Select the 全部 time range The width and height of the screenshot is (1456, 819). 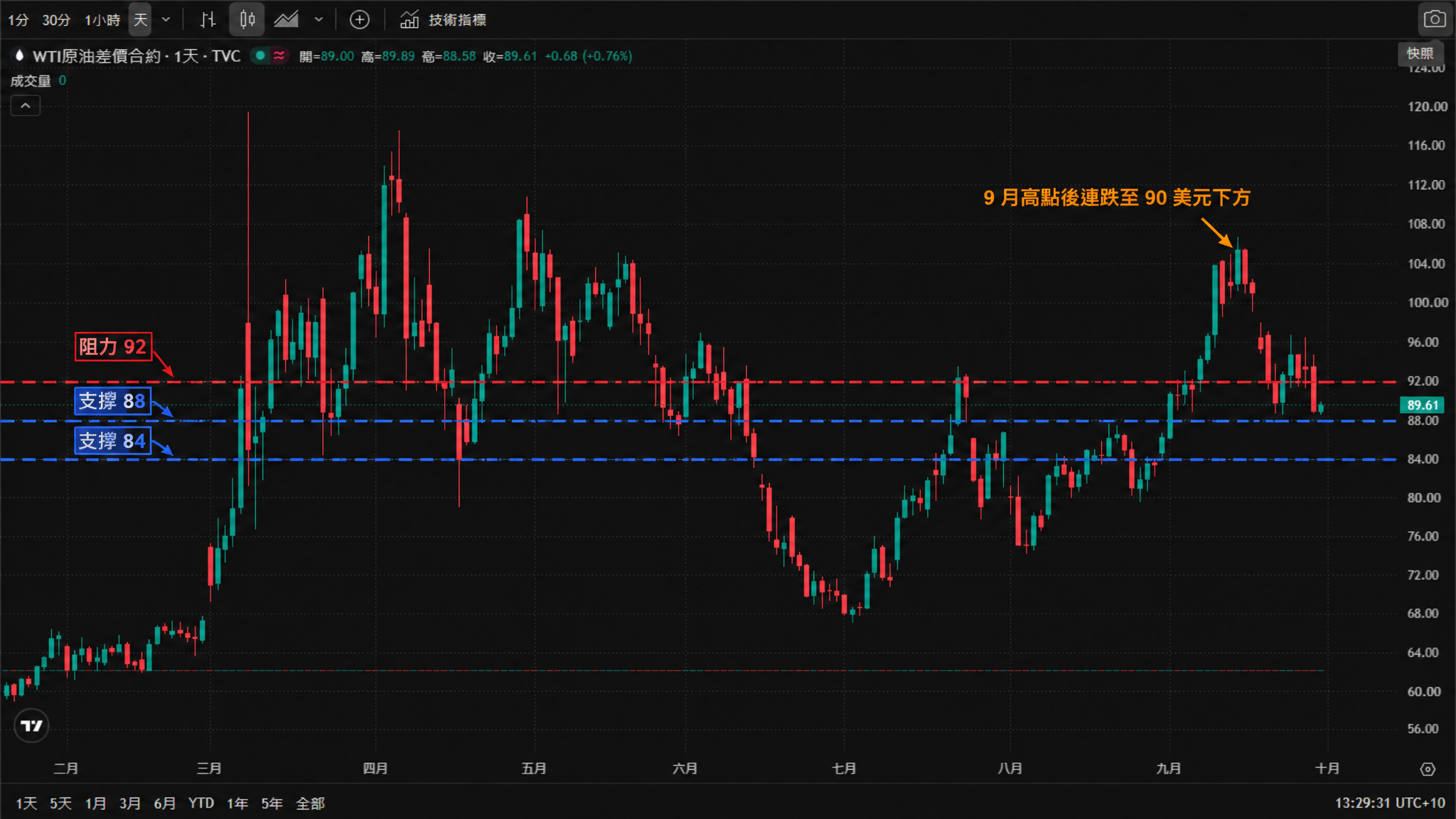(310, 803)
